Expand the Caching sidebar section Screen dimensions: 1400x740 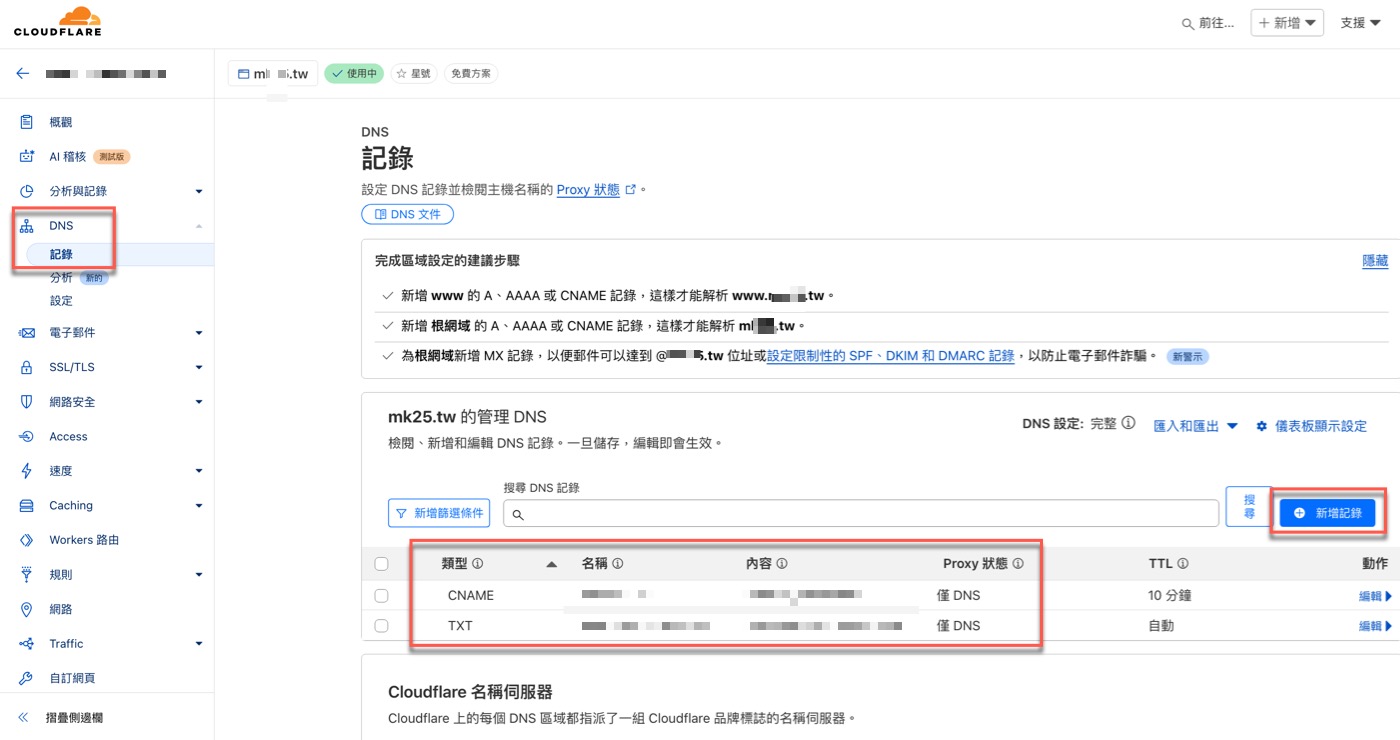point(198,506)
